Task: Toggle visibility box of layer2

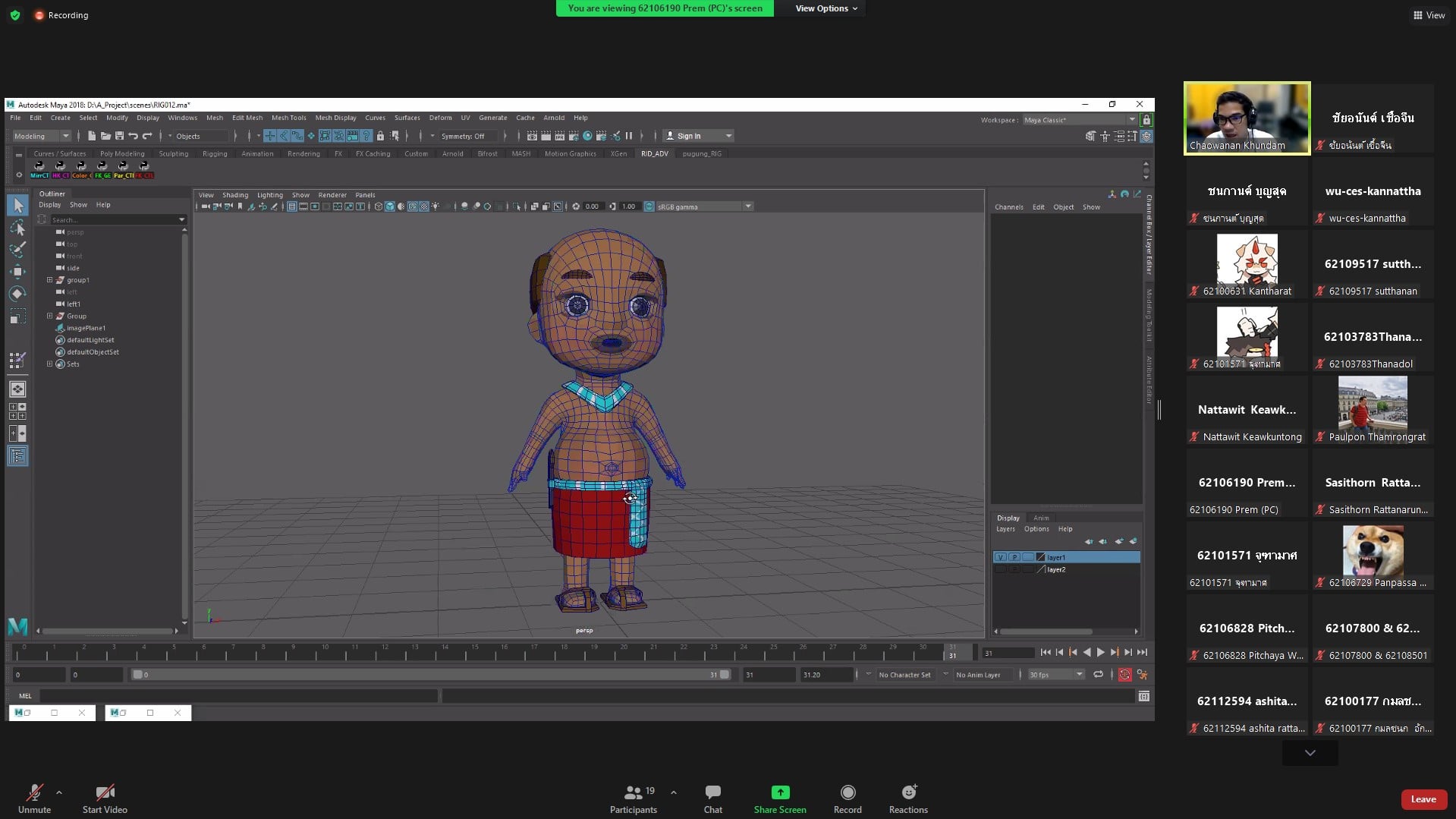Action: (x=1000, y=569)
